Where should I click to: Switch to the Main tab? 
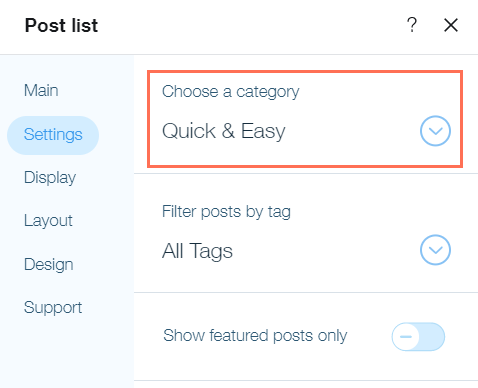tap(41, 90)
